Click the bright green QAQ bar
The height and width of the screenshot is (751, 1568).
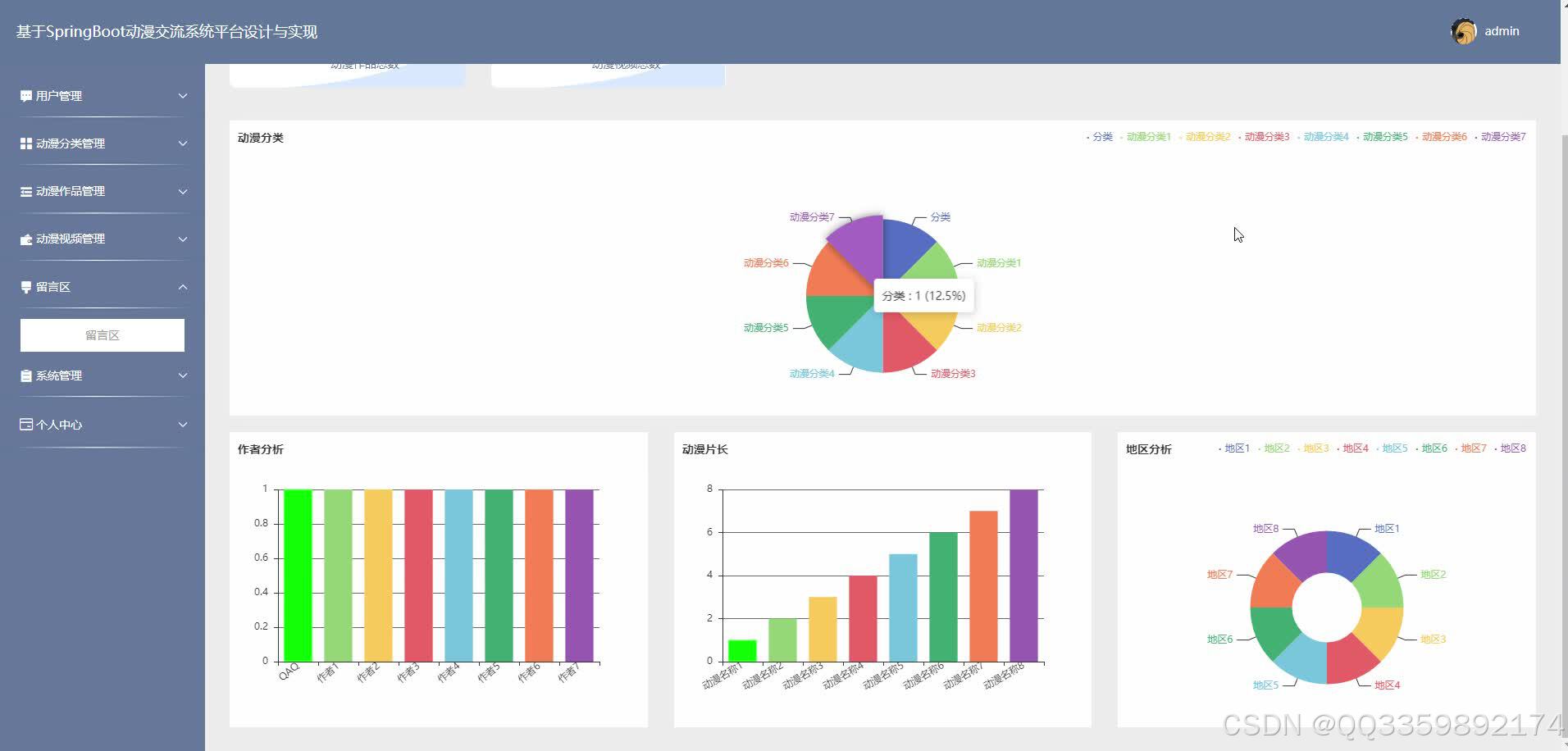[298, 576]
